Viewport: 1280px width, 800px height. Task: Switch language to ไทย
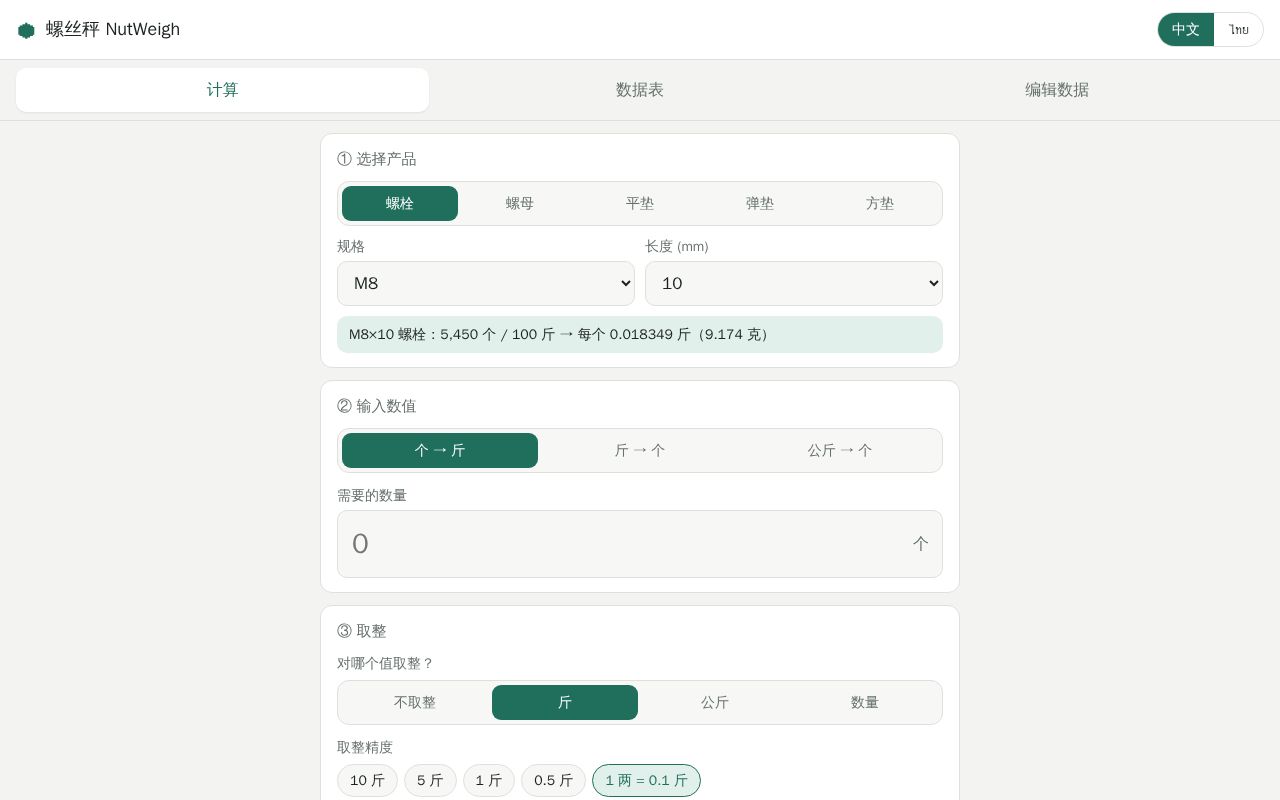[1239, 30]
